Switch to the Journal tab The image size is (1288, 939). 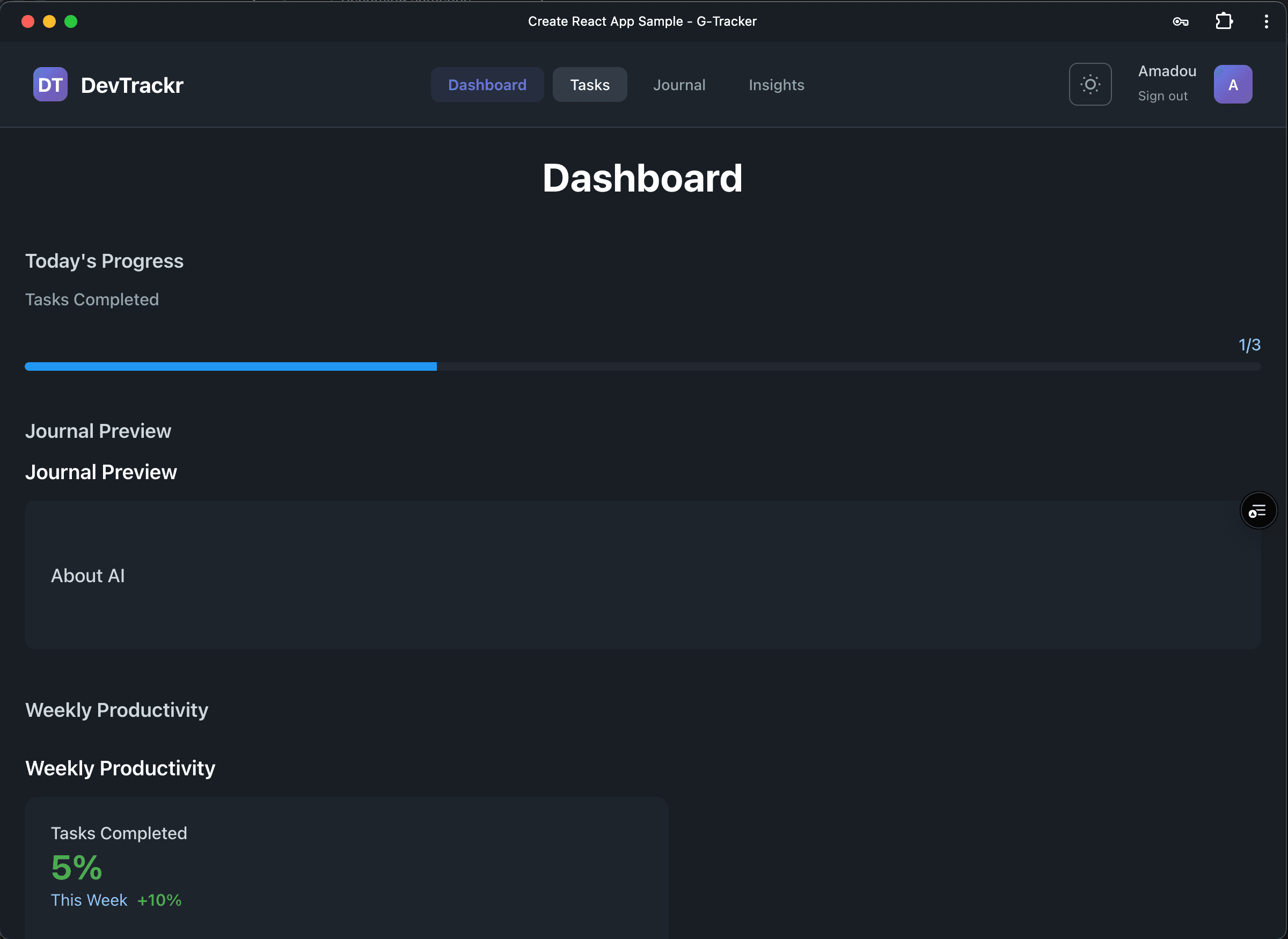(679, 84)
